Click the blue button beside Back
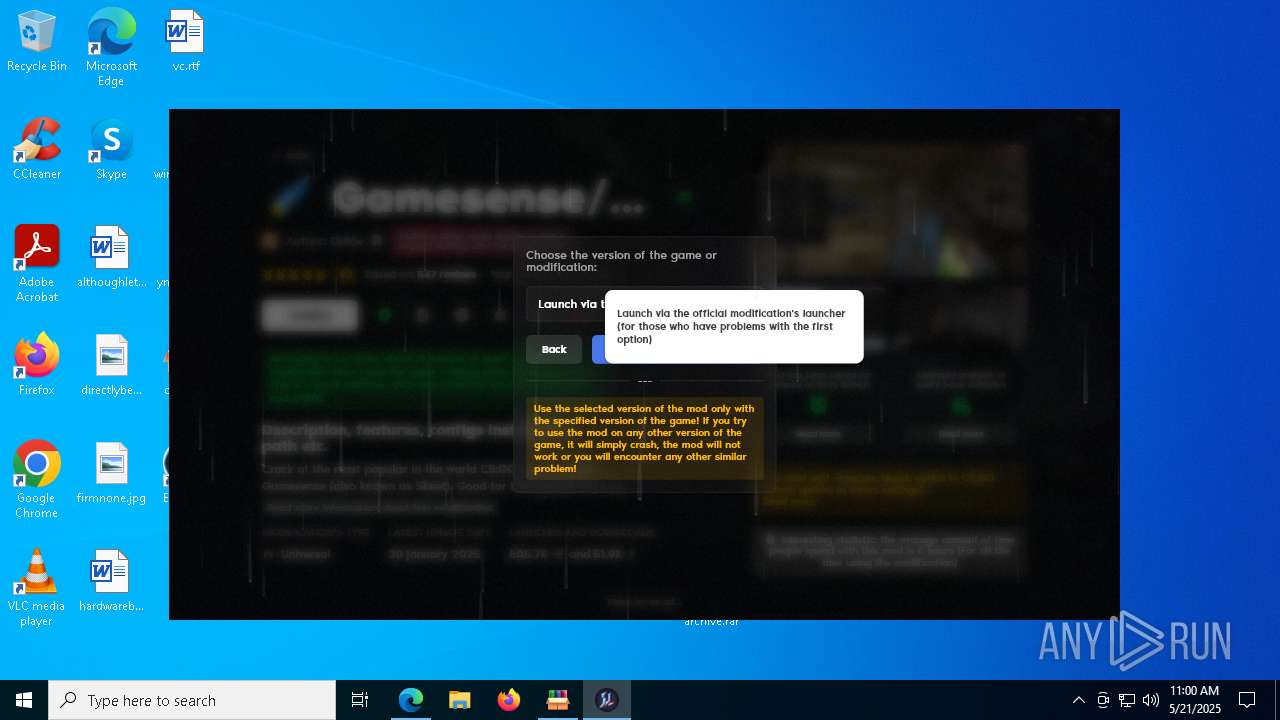This screenshot has height=720, width=1280. tap(598, 349)
